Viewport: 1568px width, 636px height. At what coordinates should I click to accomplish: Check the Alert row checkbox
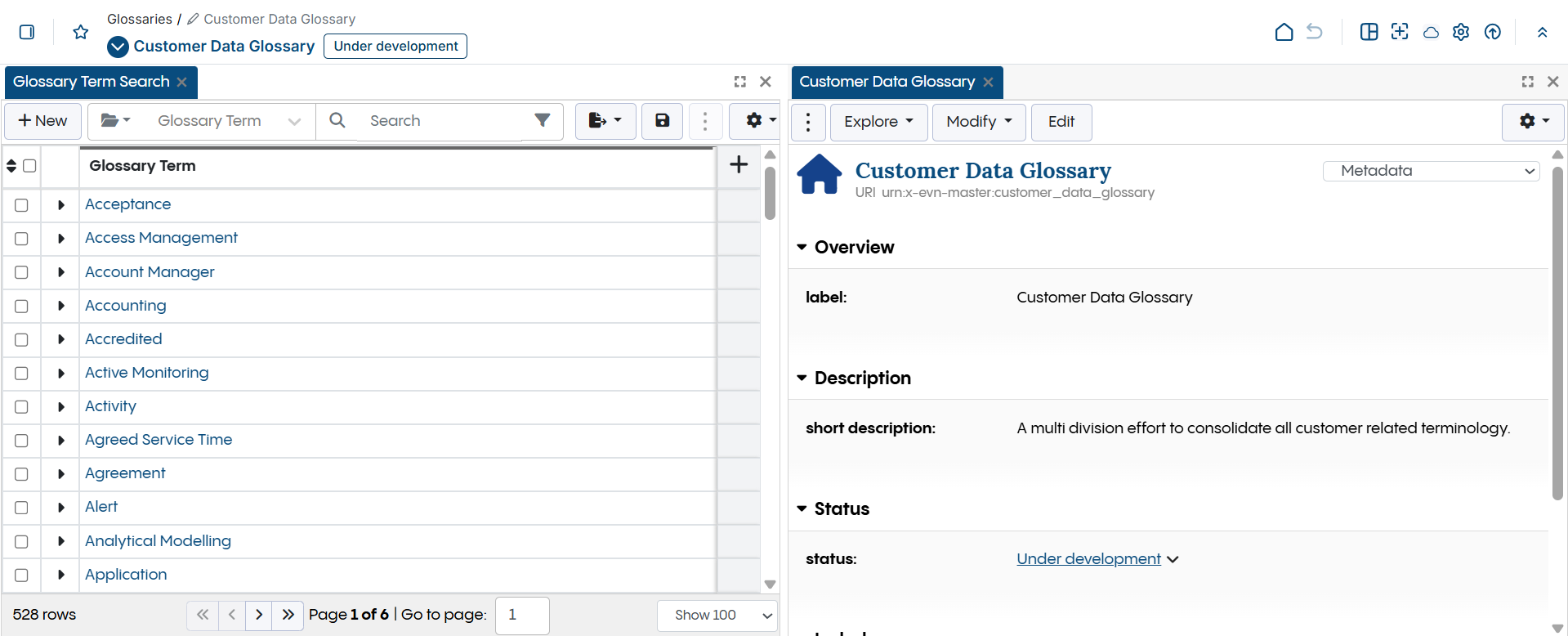point(21,508)
